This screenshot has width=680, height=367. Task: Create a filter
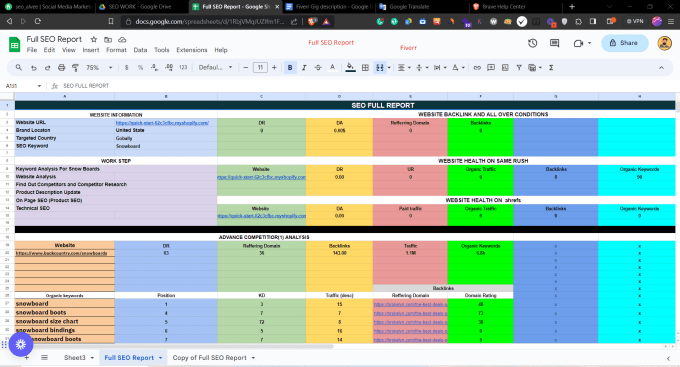[519, 68]
